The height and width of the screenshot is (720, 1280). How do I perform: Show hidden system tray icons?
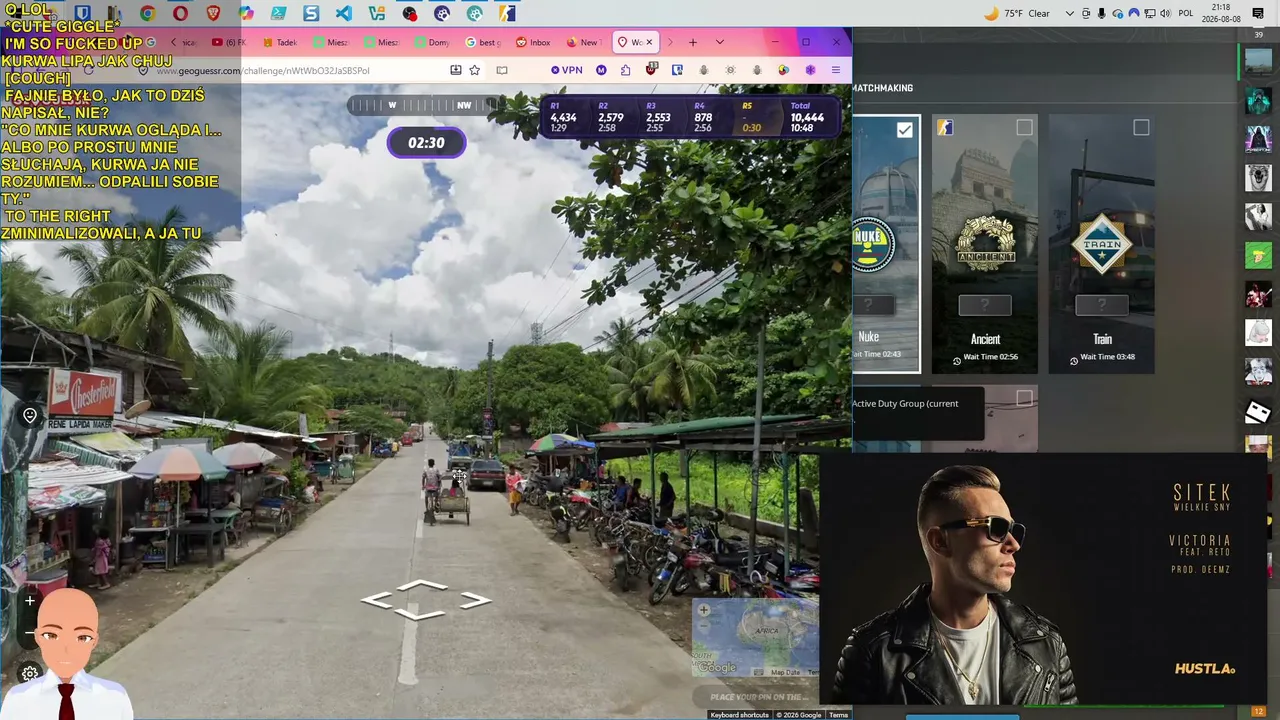tap(1070, 13)
